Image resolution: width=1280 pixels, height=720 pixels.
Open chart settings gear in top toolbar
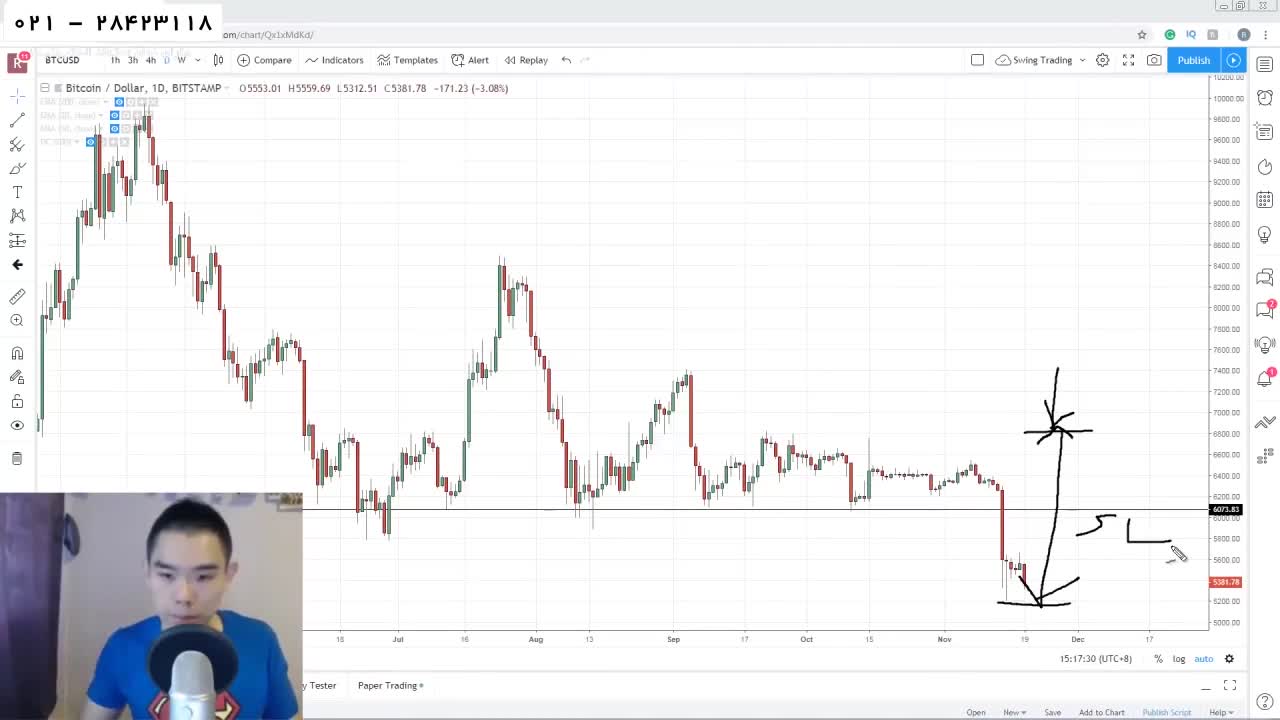[1102, 60]
